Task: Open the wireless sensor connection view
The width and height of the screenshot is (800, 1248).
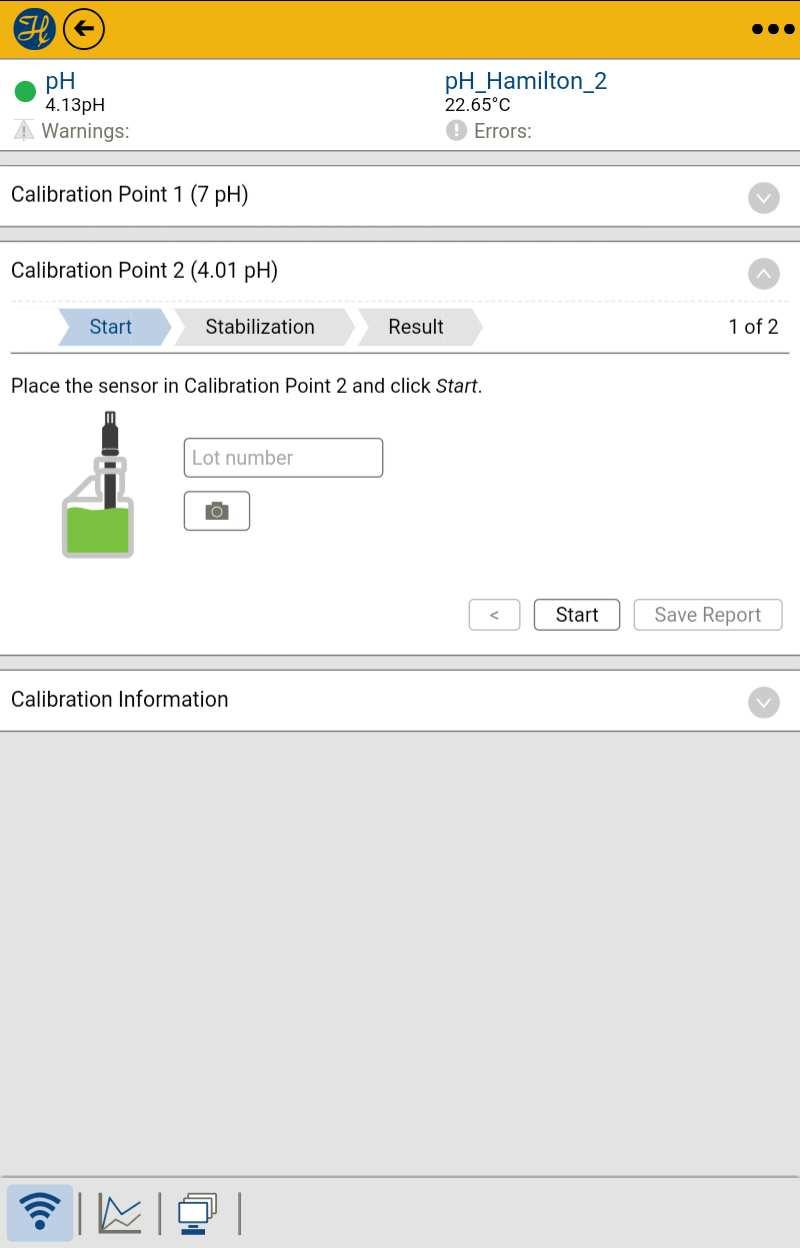Action: (x=40, y=1213)
